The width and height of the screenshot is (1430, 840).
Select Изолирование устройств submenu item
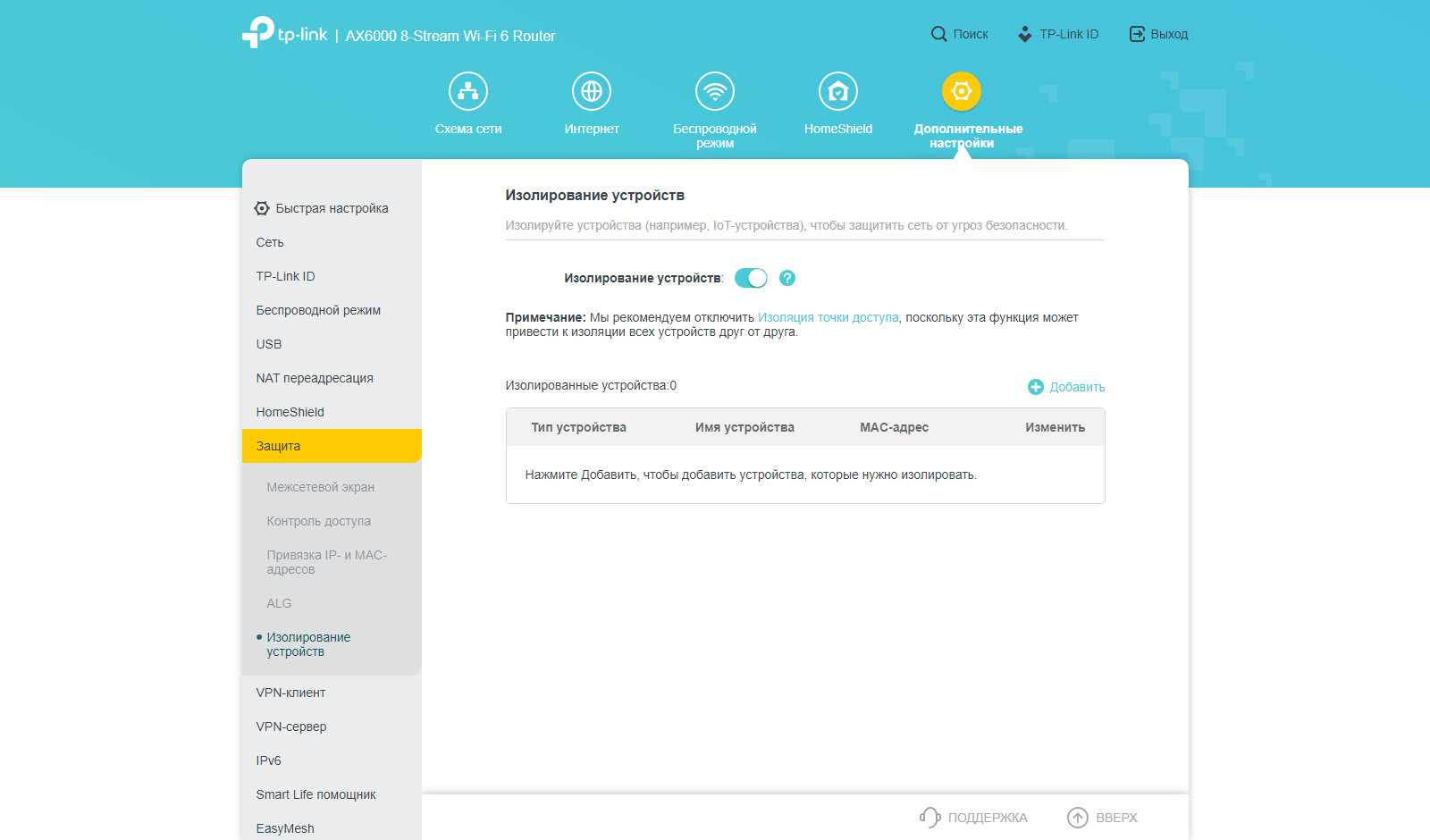308,644
